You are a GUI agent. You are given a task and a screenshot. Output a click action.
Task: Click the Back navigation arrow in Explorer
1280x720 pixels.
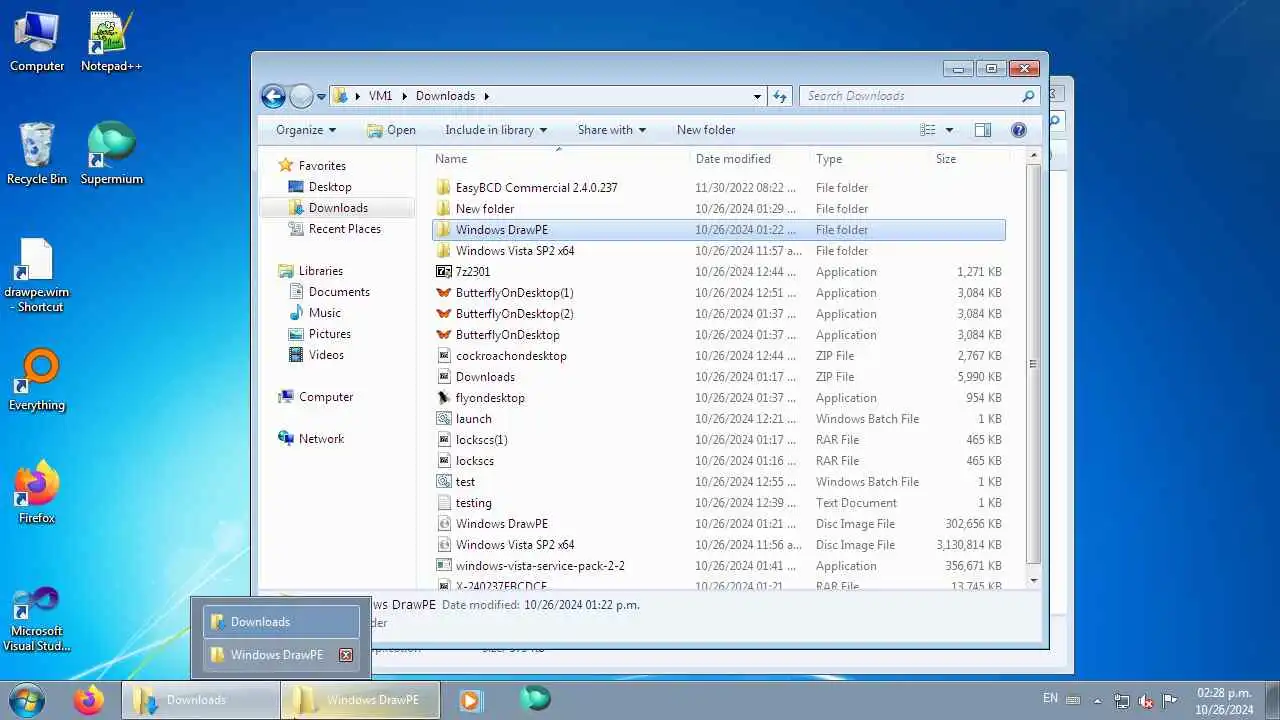pyautogui.click(x=273, y=96)
